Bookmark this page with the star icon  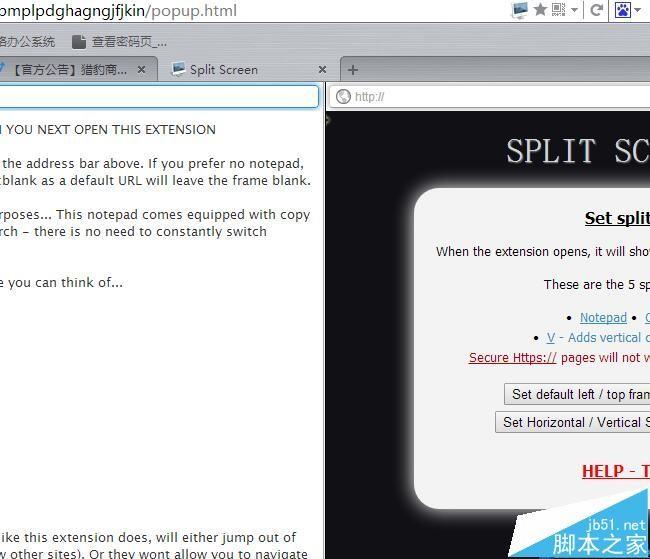pos(540,10)
